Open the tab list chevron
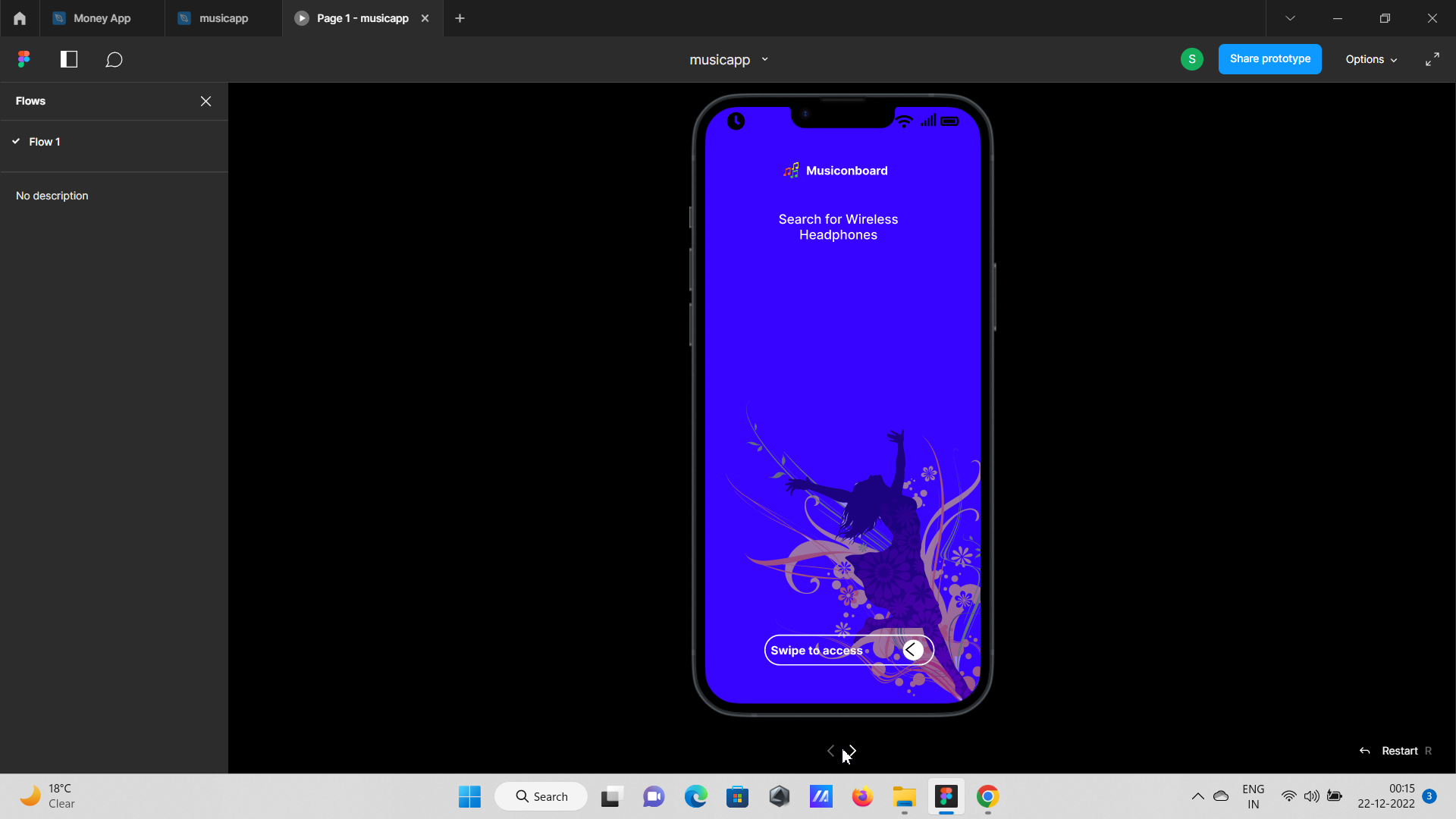The height and width of the screenshot is (819, 1456). (1290, 18)
